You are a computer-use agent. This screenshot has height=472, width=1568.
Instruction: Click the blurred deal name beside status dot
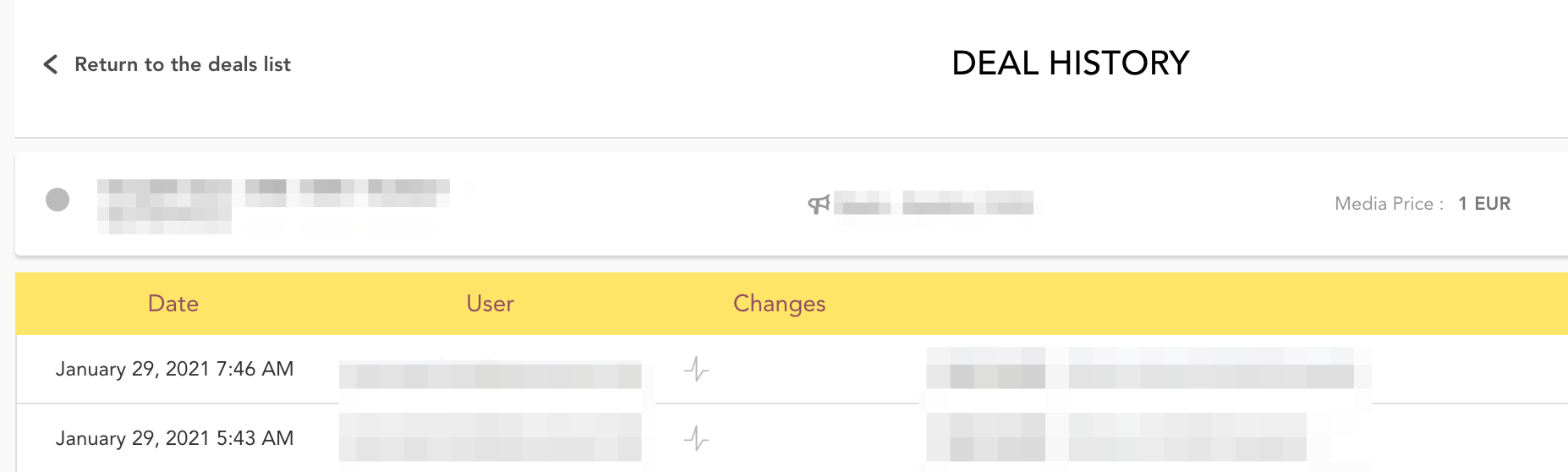tap(271, 203)
